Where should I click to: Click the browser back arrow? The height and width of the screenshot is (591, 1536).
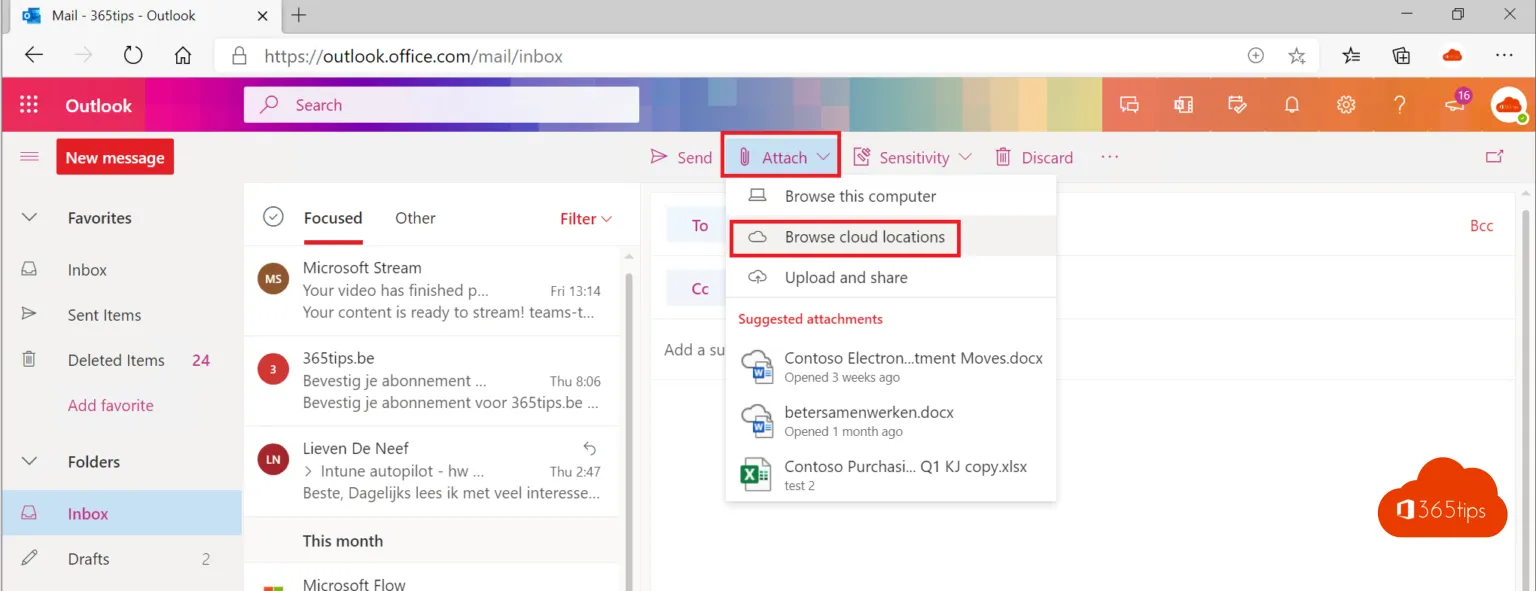coord(34,56)
